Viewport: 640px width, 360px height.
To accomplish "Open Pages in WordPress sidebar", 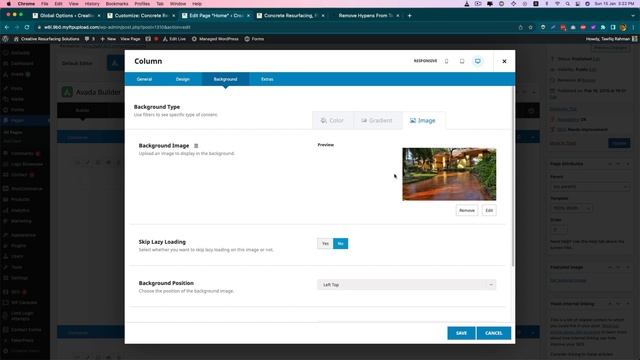I will click(x=24, y=120).
